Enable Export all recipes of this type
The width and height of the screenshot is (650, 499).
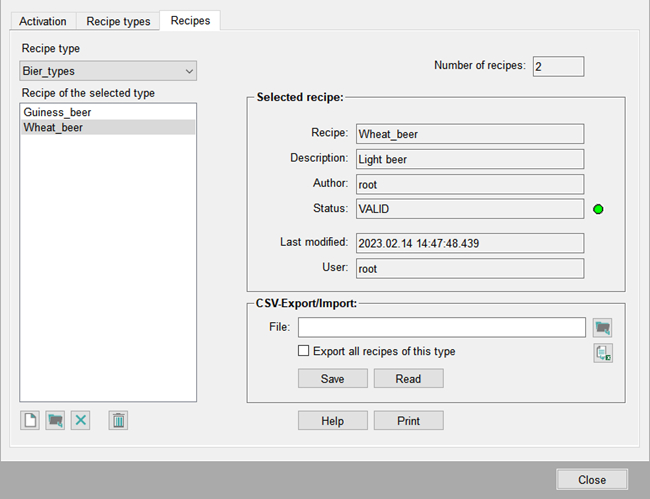pos(303,351)
